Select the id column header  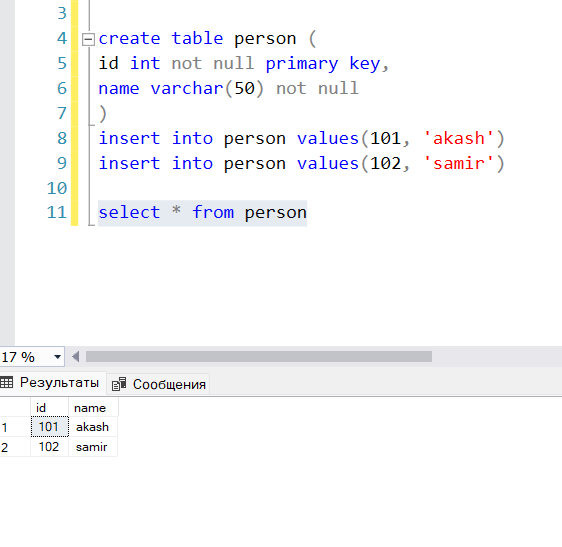(x=49, y=408)
